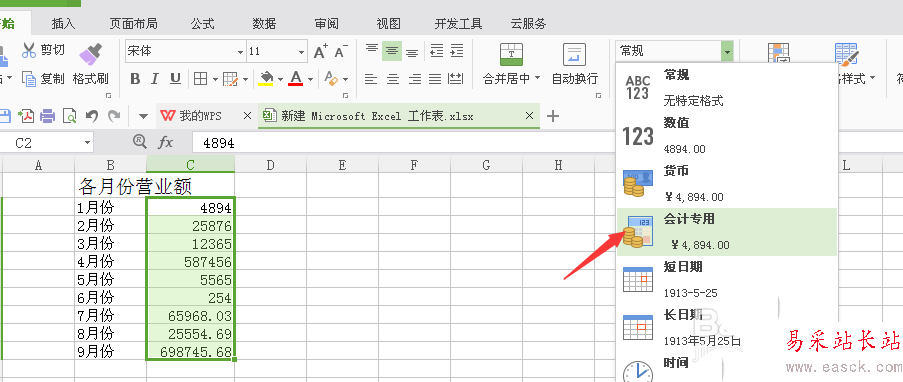Open quick access toolbar customize arrow
This screenshot has height=382, width=903.
pos(143,116)
